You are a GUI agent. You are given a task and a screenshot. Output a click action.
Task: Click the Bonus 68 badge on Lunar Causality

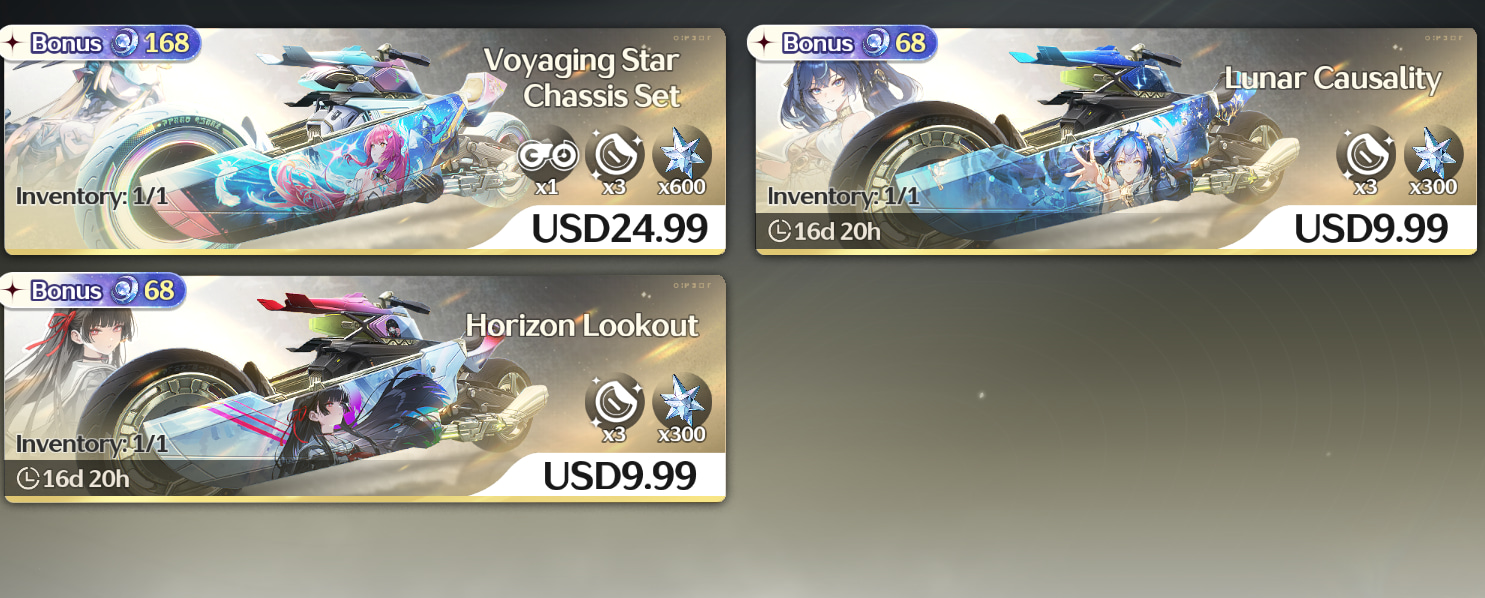click(x=845, y=43)
